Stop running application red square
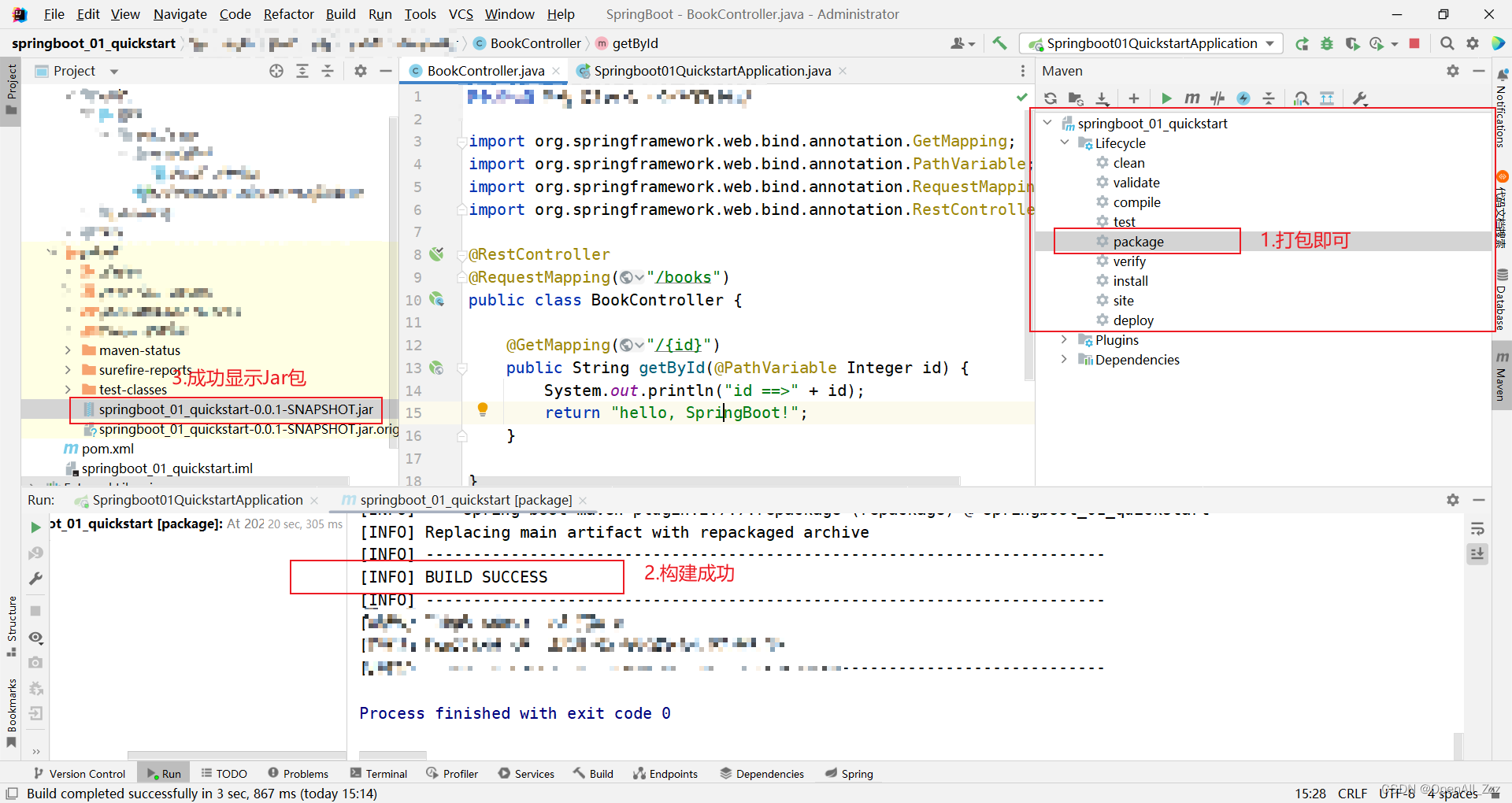 tap(1414, 43)
